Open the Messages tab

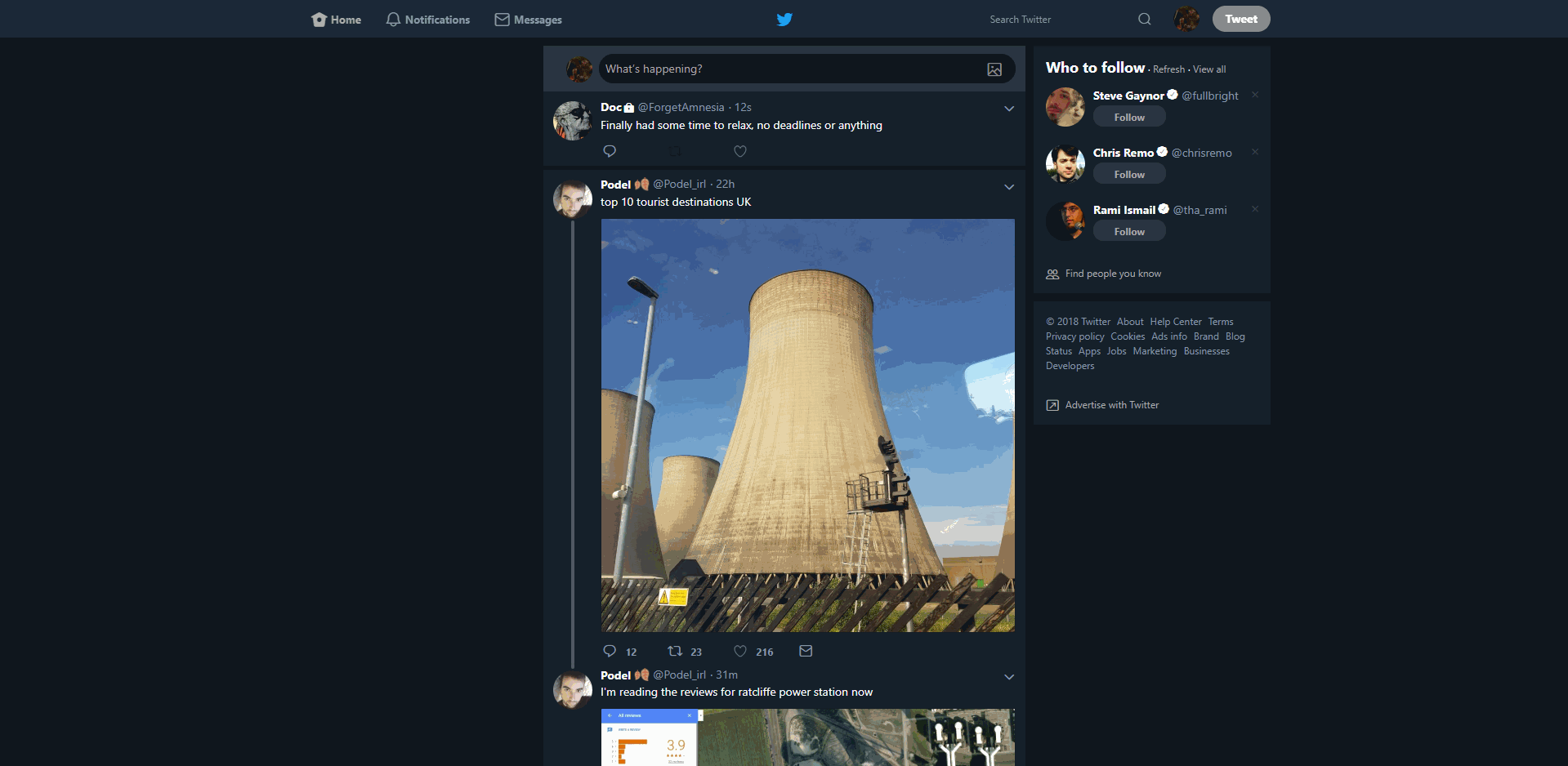pyautogui.click(x=528, y=20)
